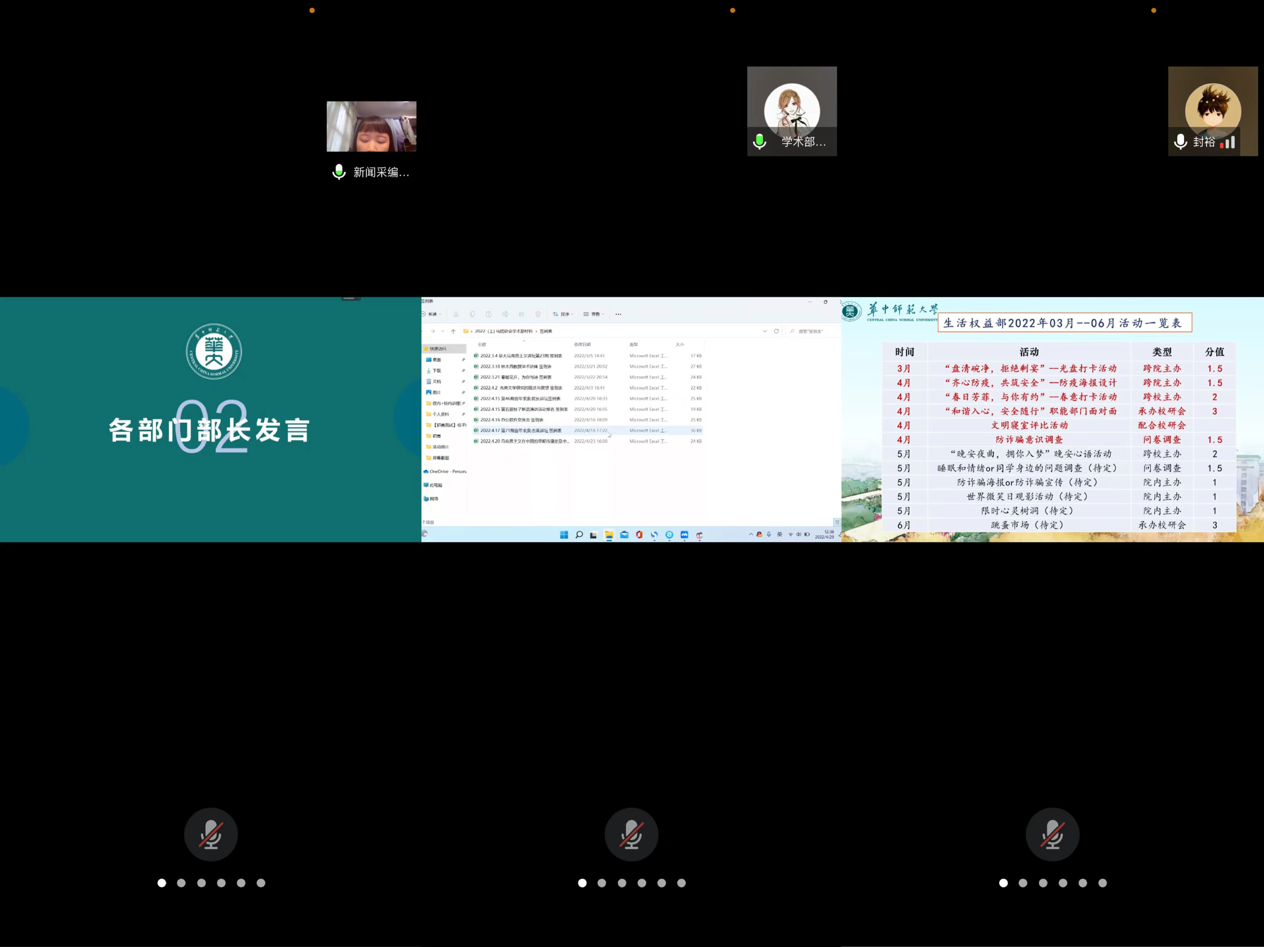
Task: Click the Up arrow in Explorer navigation
Action: click(x=453, y=331)
